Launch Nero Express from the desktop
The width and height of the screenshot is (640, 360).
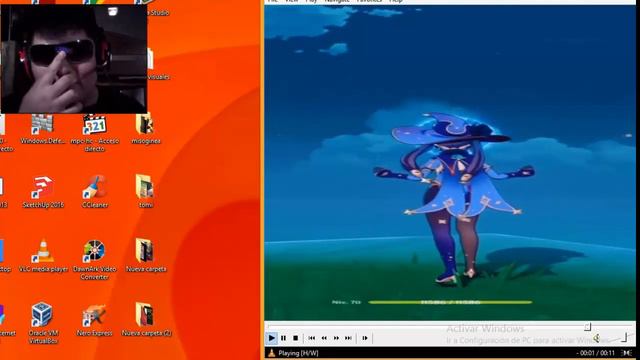[94, 320]
